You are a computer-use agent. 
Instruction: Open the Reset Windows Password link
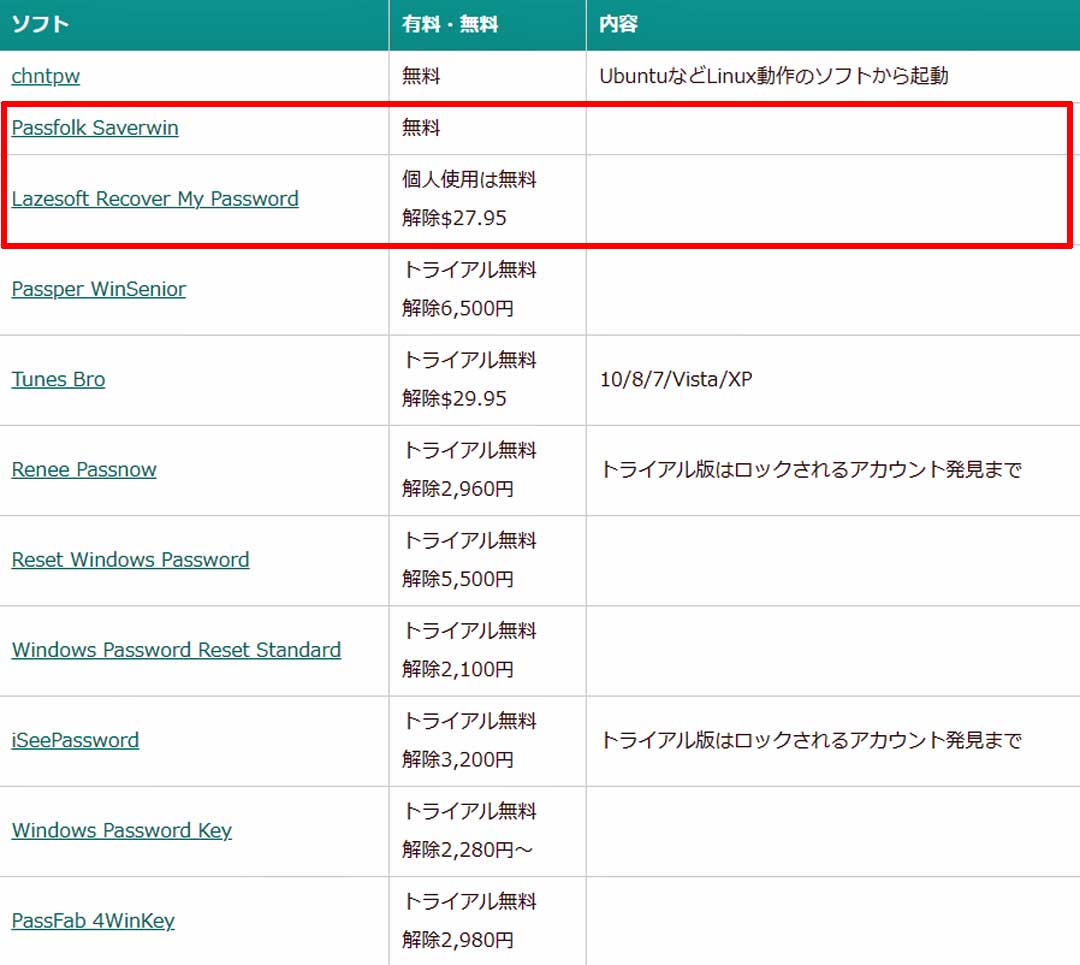tap(130, 560)
